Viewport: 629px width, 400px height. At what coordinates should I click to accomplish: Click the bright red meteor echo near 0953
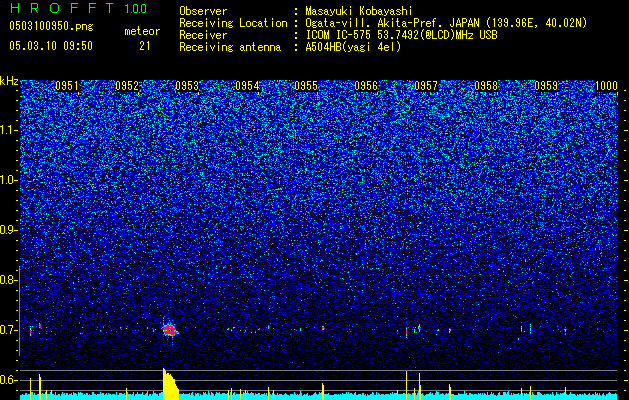pyautogui.click(x=170, y=330)
